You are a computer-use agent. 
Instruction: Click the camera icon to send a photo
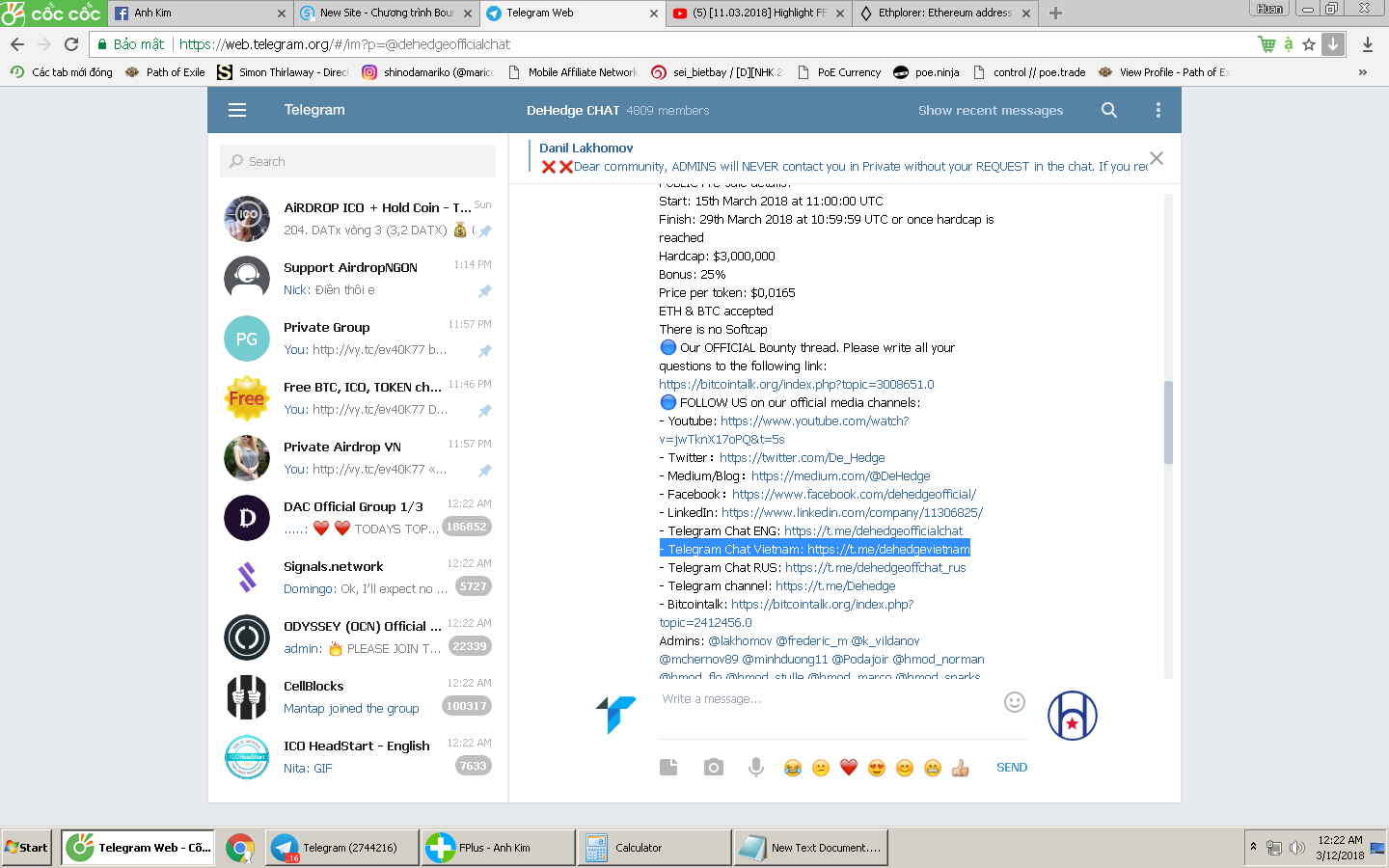713,768
